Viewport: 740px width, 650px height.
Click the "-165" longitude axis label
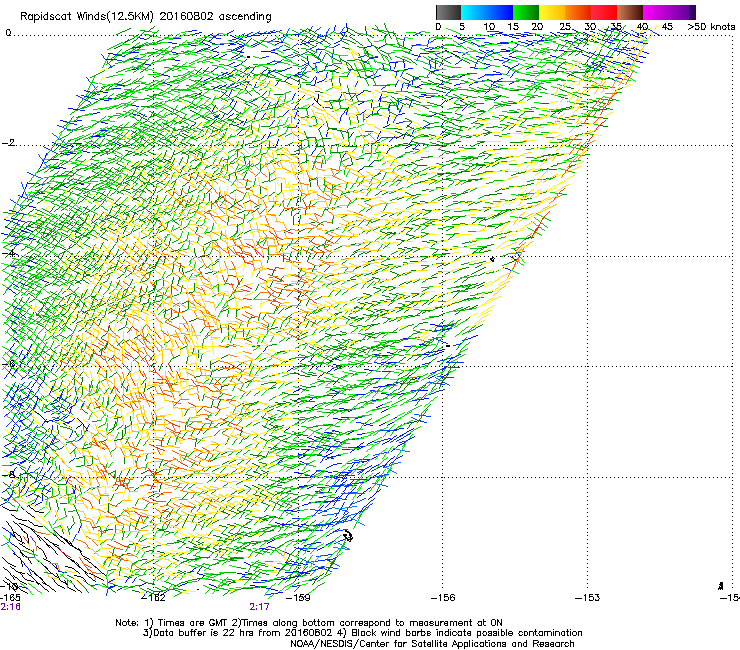pyautogui.click(x=10, y=598)
